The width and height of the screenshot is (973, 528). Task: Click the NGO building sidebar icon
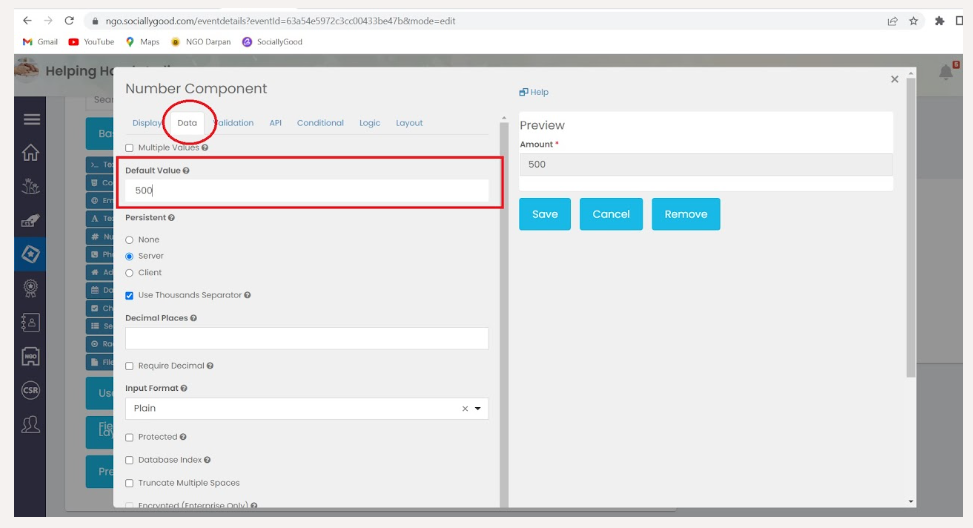(31, 356)
